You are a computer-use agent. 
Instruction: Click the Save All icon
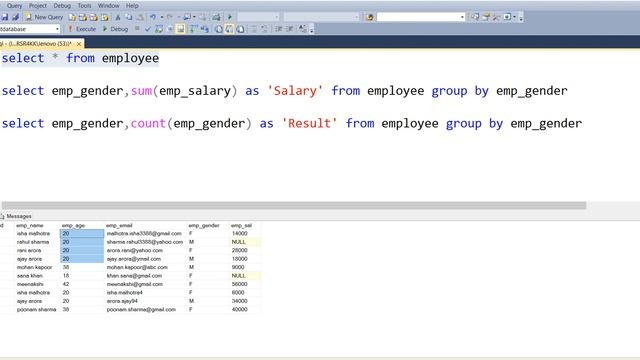(16, 17)
